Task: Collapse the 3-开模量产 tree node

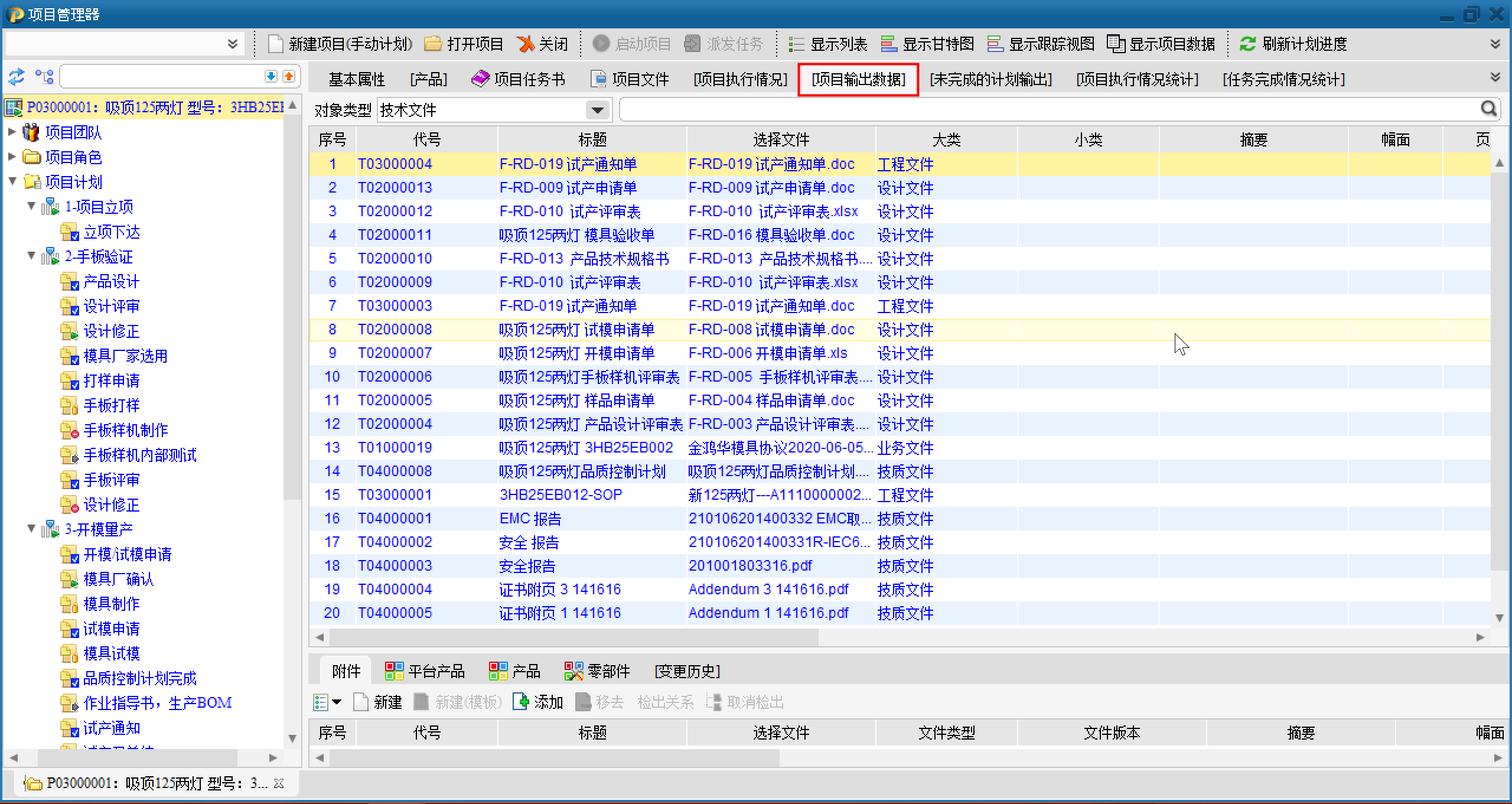Action: click(x=31, y=529)
